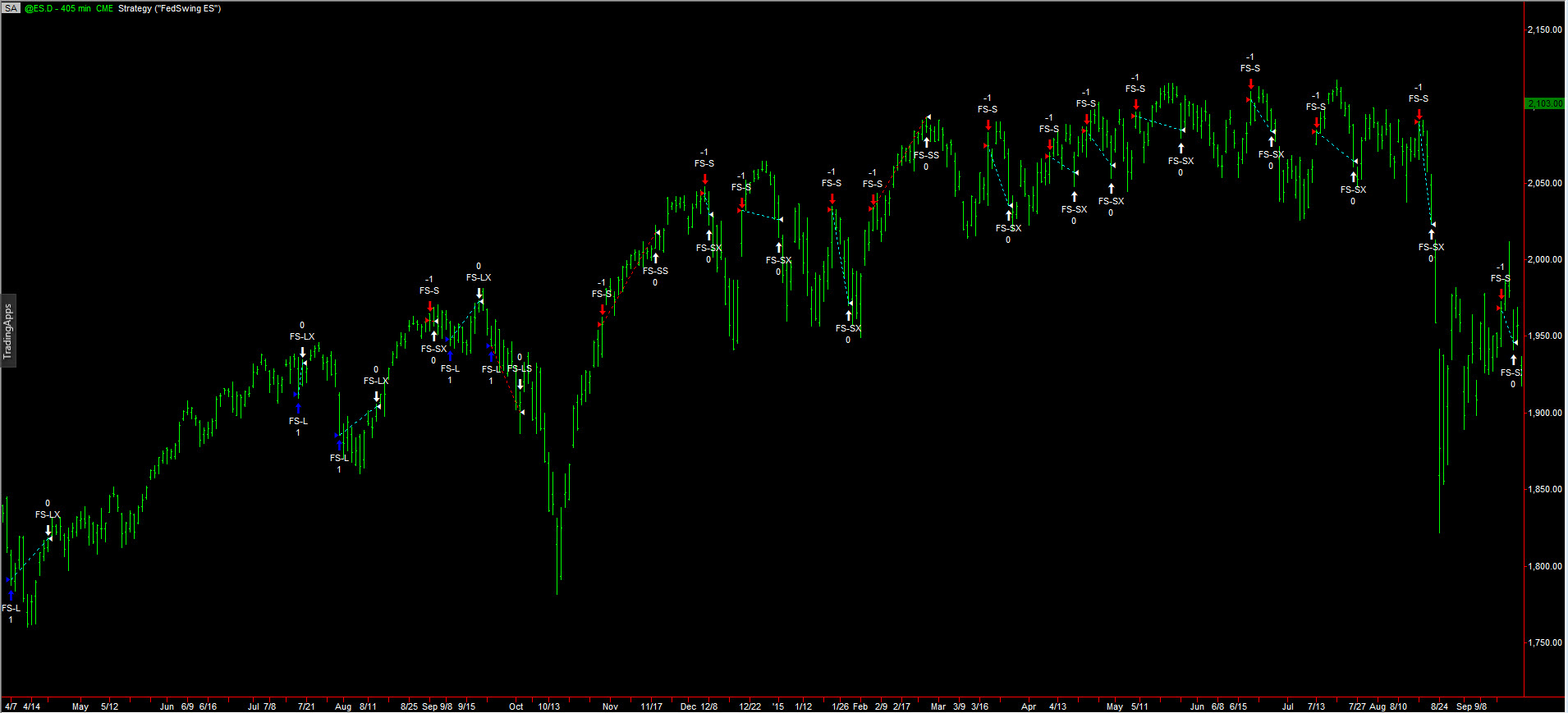The height and width of the screenshot is (713, 1568).
Task: Click the CME exchange label in header
Action: point(104,8)
